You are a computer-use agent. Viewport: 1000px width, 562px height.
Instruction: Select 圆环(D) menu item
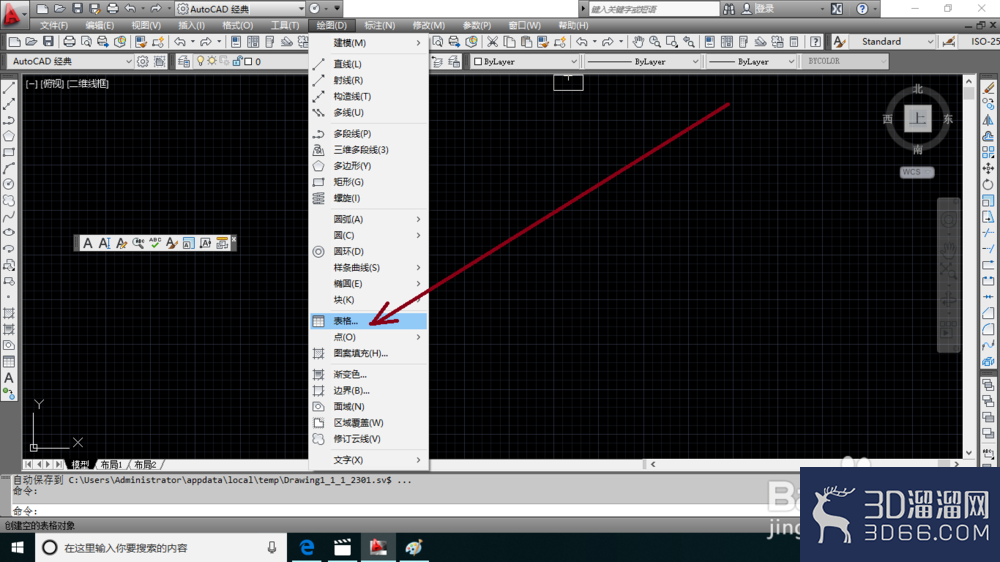tap(369, 252)
